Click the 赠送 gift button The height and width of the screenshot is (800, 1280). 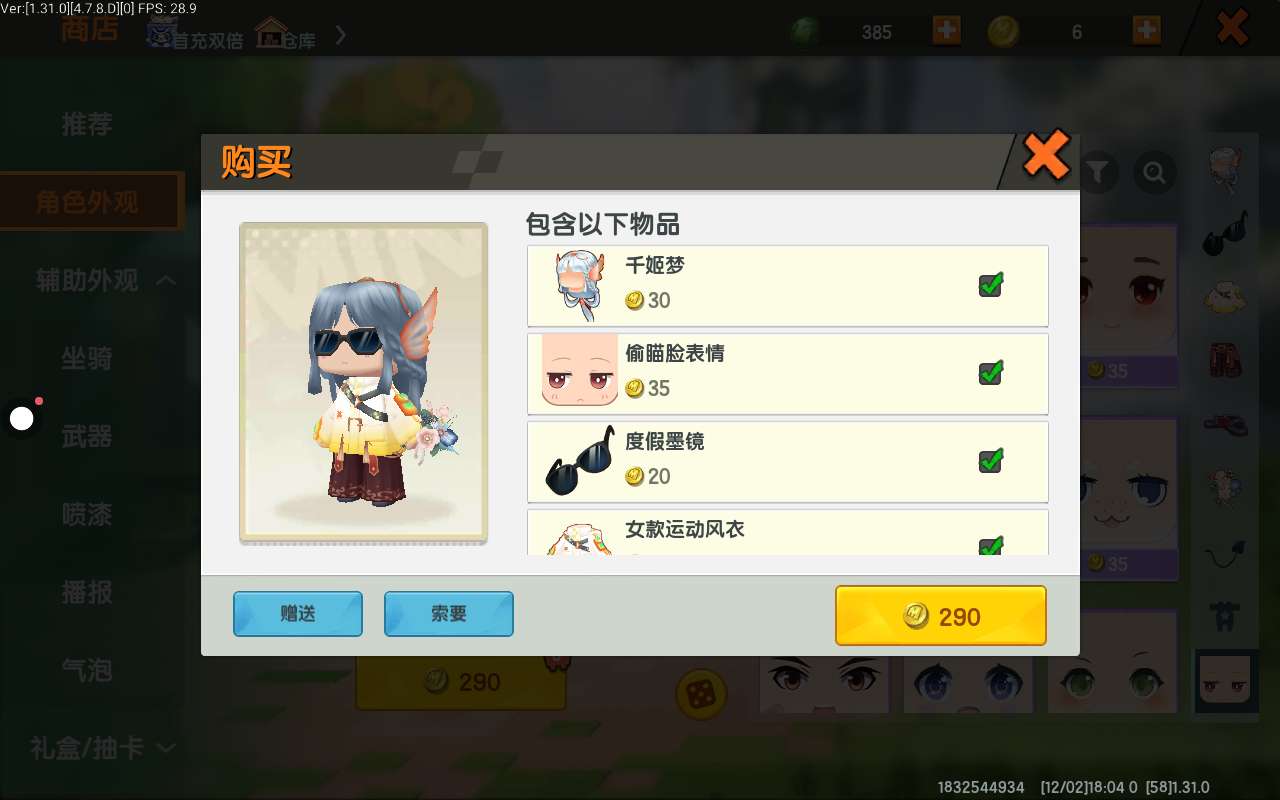click(x=298, y=614)
